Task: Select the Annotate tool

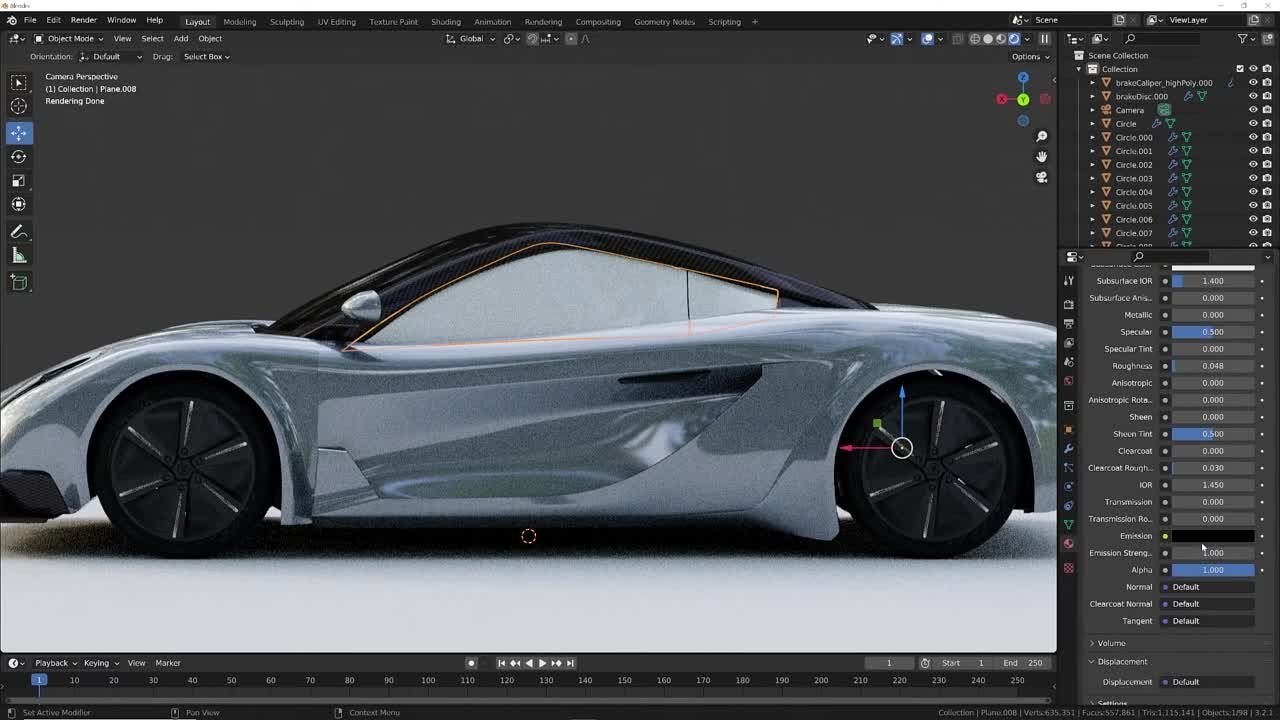Action: [19, 232]
